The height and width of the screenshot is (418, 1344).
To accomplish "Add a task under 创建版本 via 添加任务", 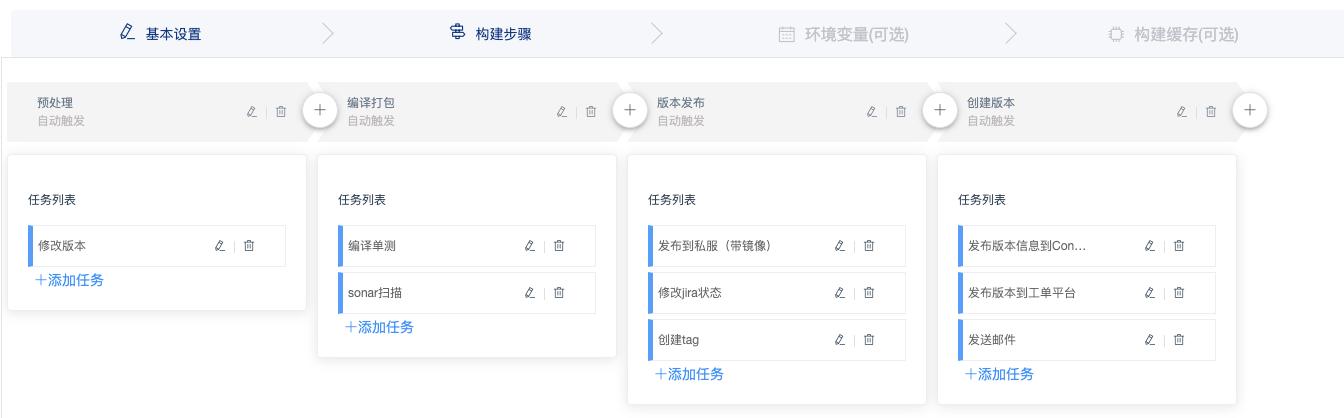I will [999, 374].
